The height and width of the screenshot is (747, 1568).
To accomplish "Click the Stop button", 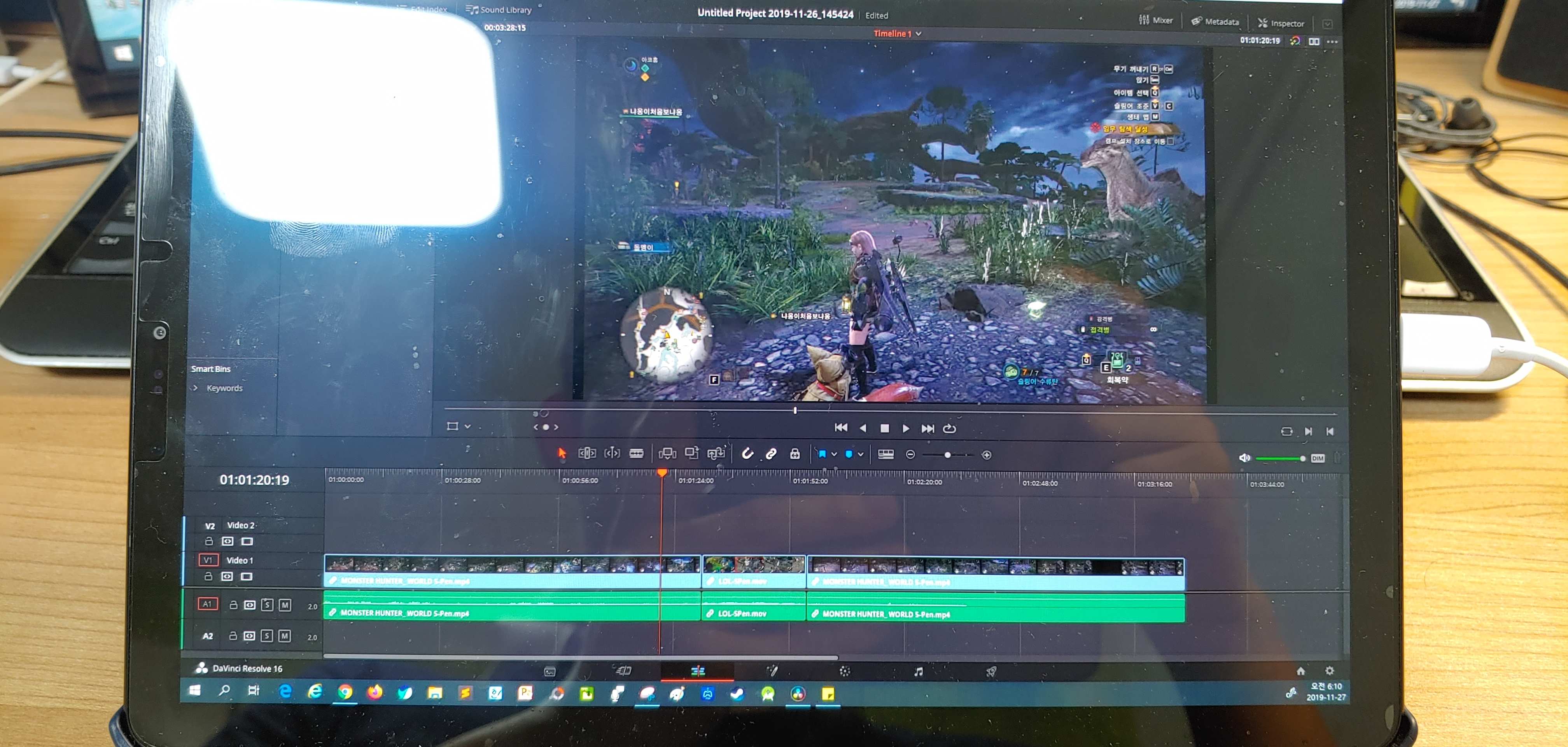I will pos(884,429).
